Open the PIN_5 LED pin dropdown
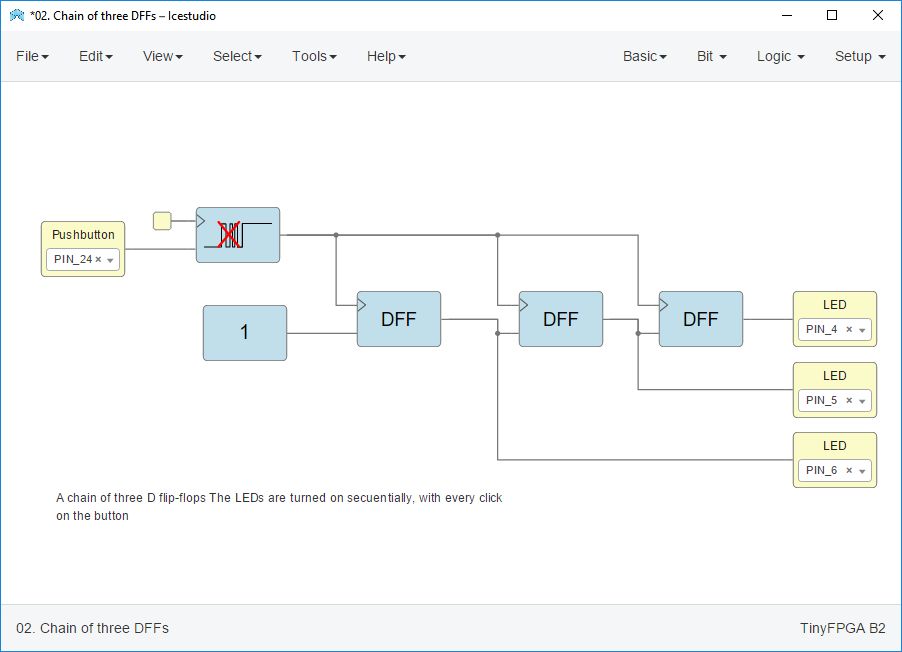The width and height of the screenshot is (902, 652). coord(862,401)
